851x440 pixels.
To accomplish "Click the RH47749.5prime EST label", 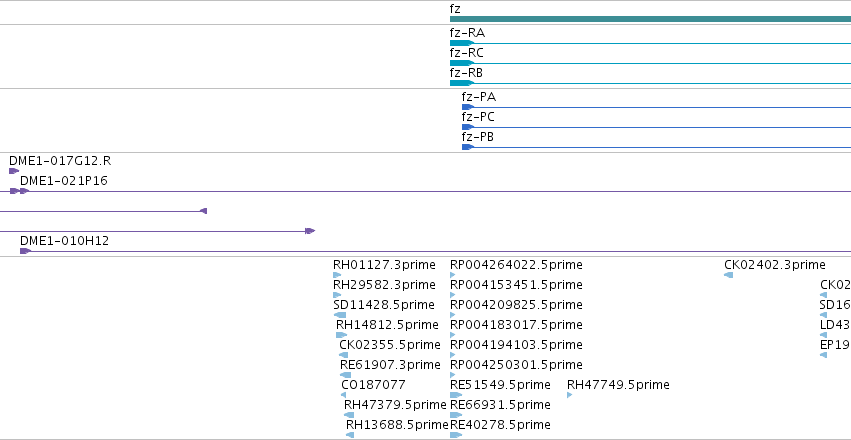I will [618, 385].
